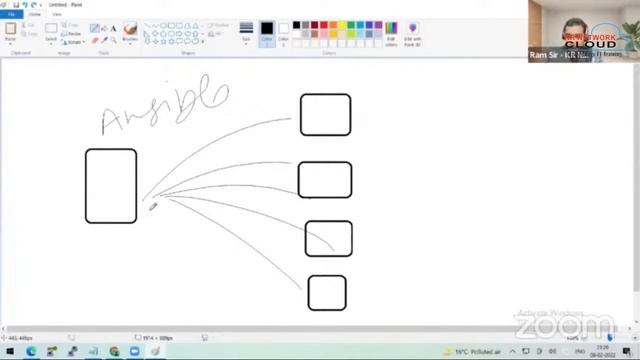
Task: Open the shape Outline dropdown
Action: [218, 25]
